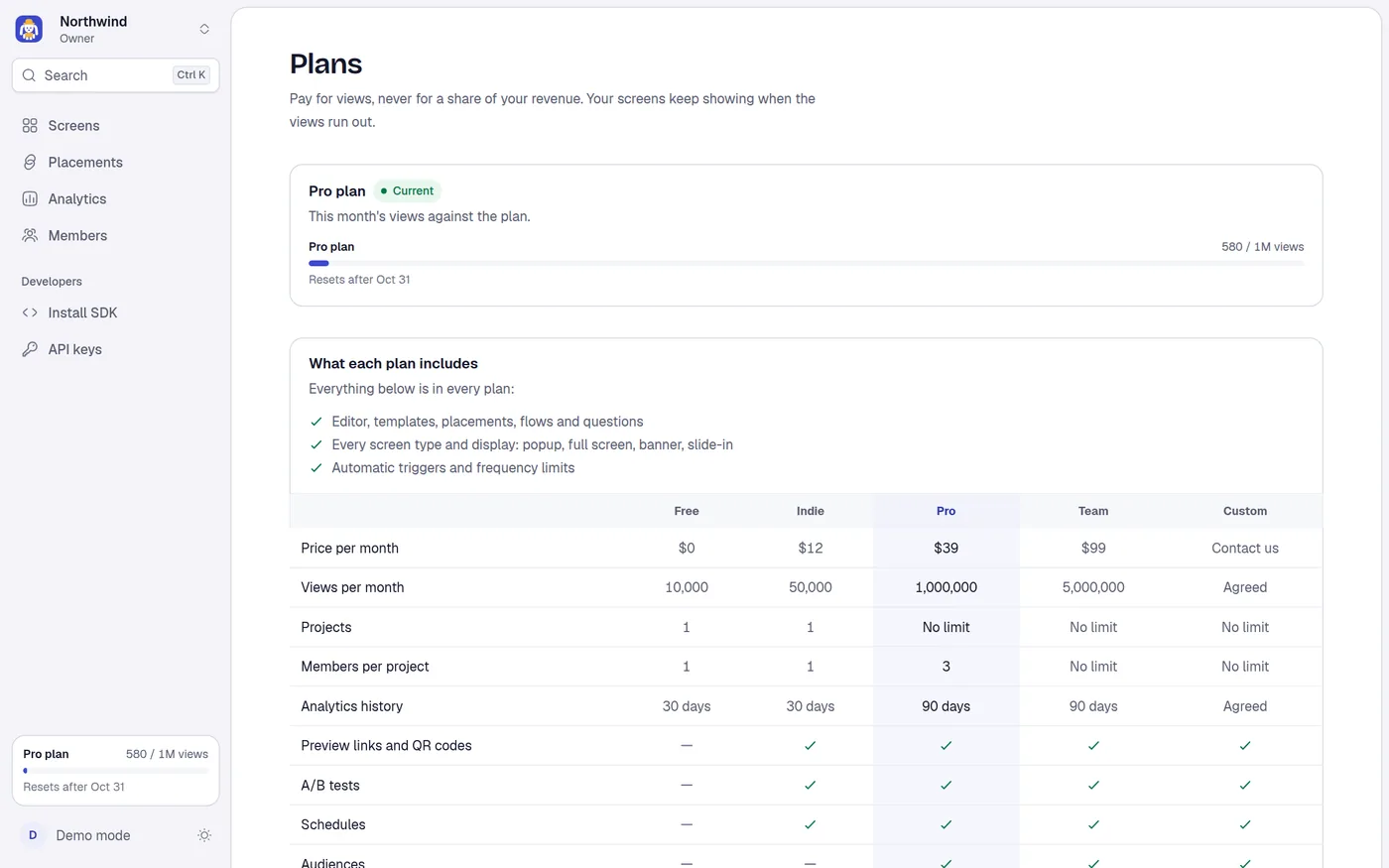Image resolution: width=1389 pixels, height=868 pixels.
Task: Click the Free column header
Action: tap(687, 511)
